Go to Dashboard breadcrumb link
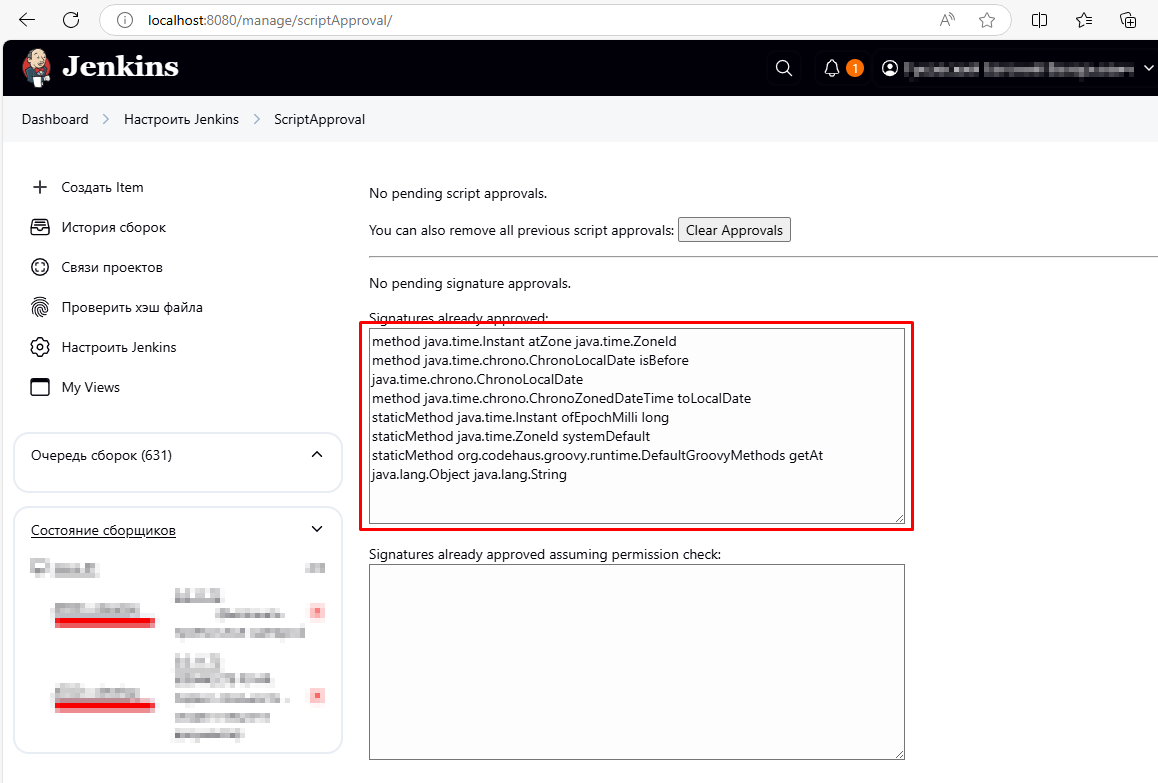 55,119
